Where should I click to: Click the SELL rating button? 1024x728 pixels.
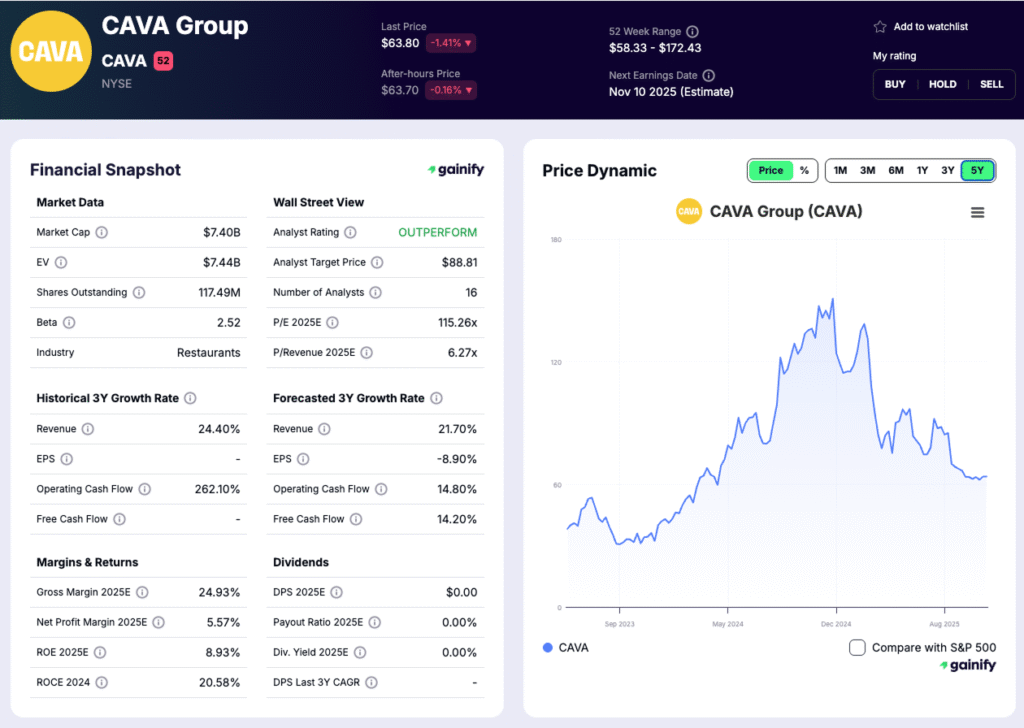(991, 84)
